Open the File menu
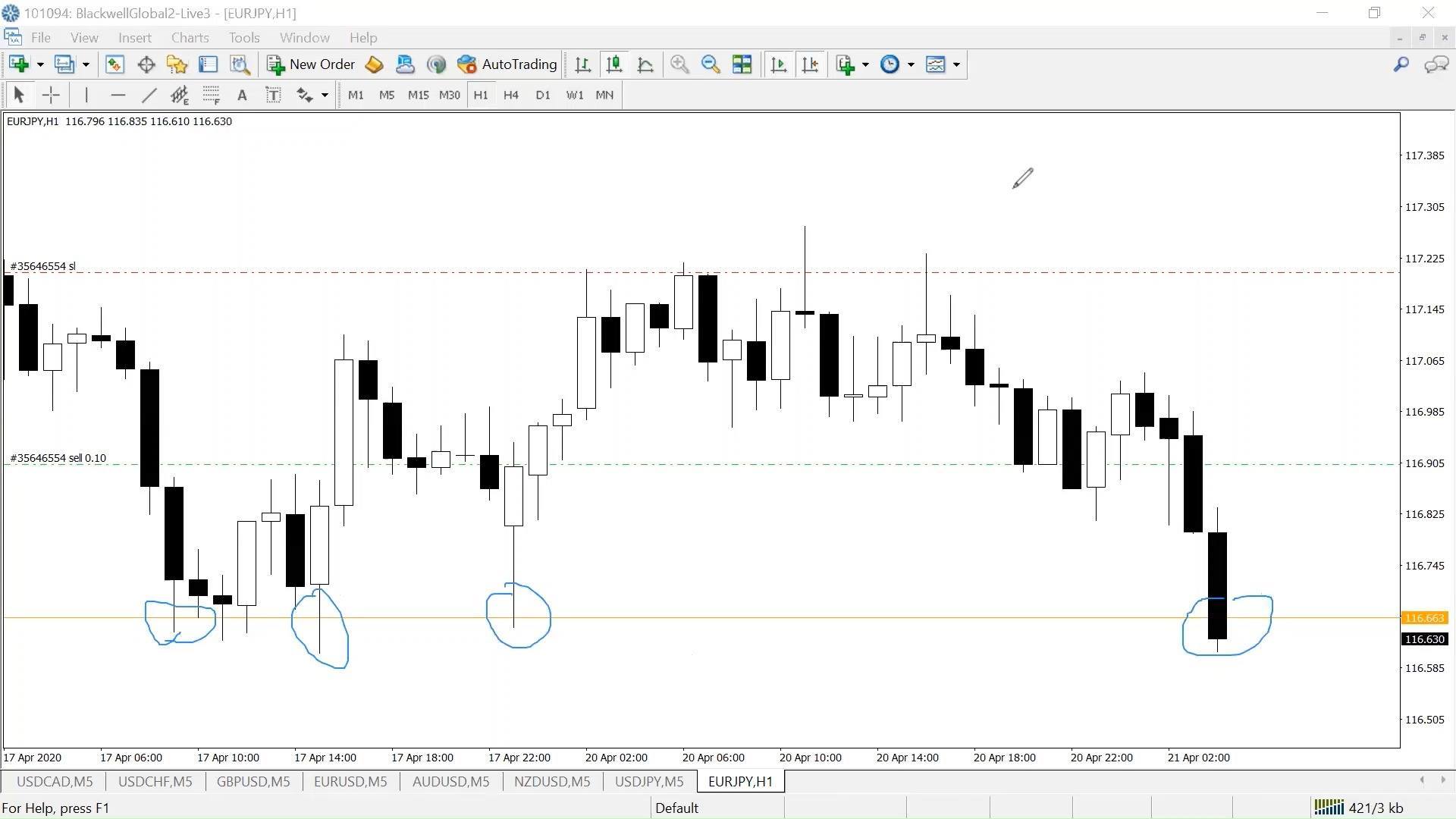This screenshot has width=1456, height=819. (x=41, y=38)
